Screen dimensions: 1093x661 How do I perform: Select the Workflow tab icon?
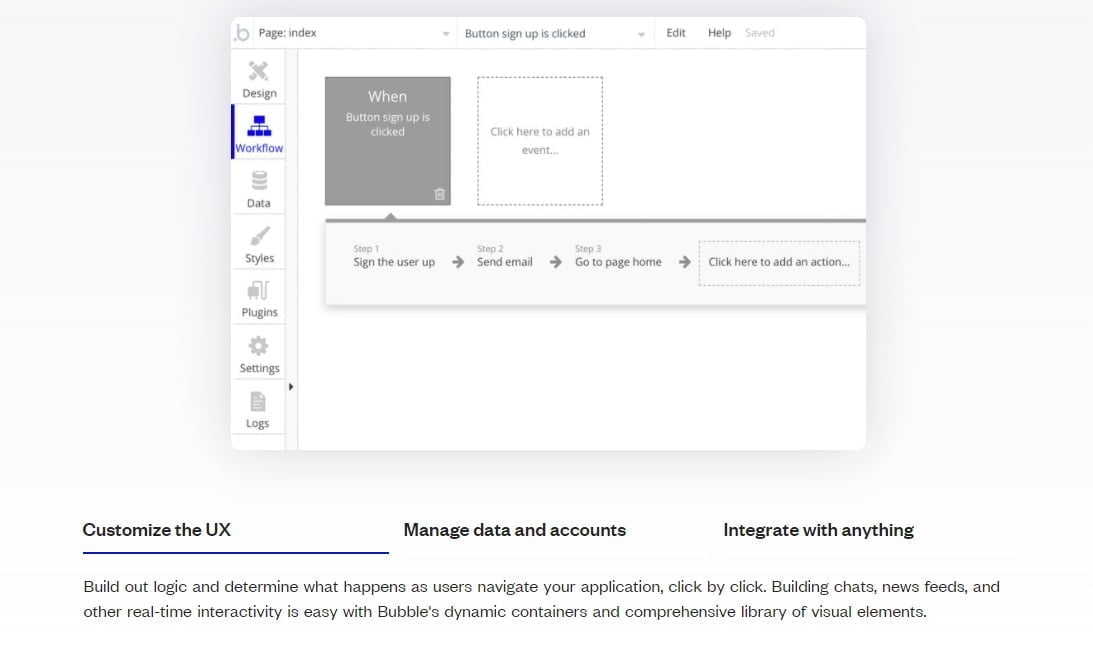[x=258, y=132]
